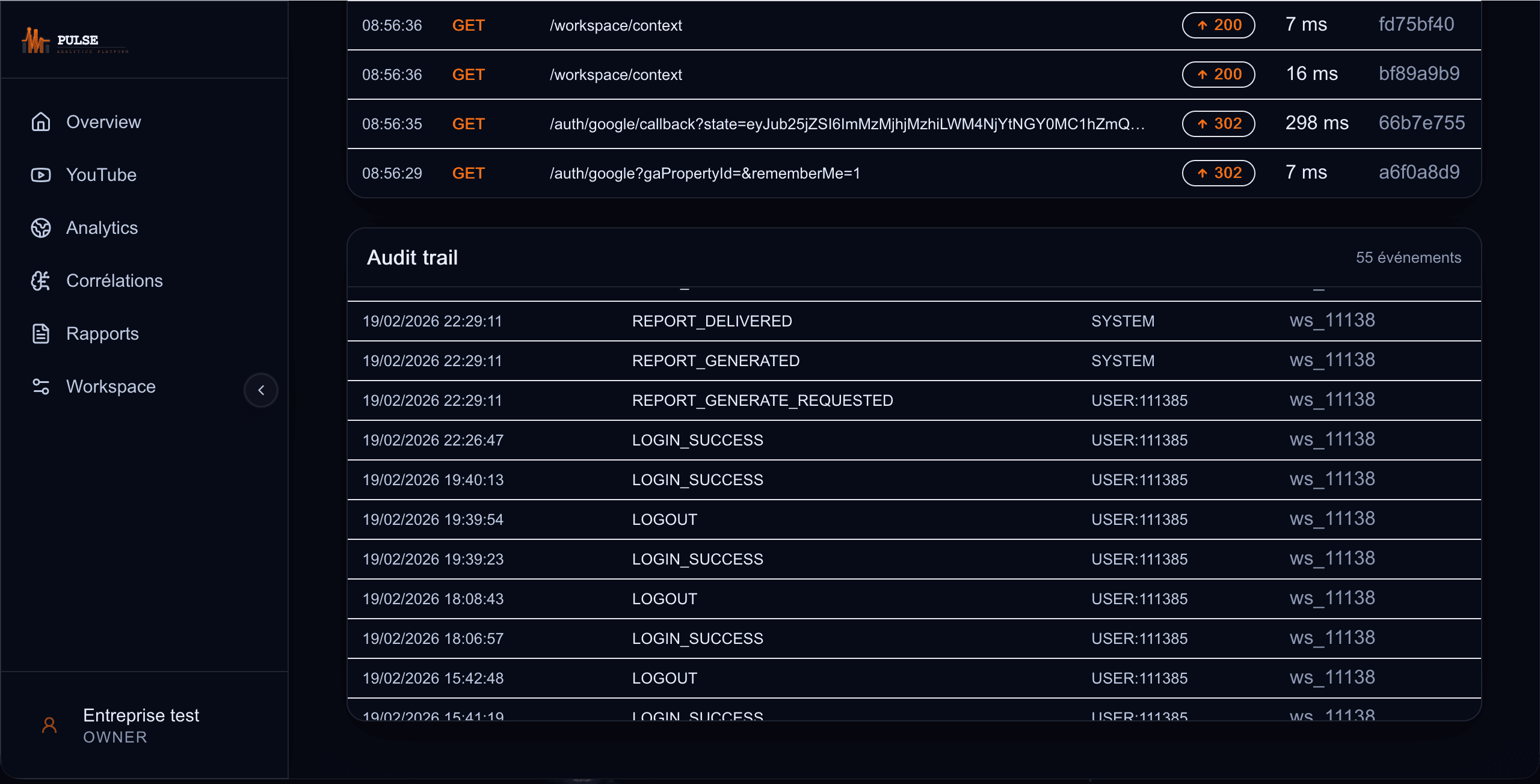Click the YouTube play icon
Viewport: 1540px width, 784px height.
[41, 175]
